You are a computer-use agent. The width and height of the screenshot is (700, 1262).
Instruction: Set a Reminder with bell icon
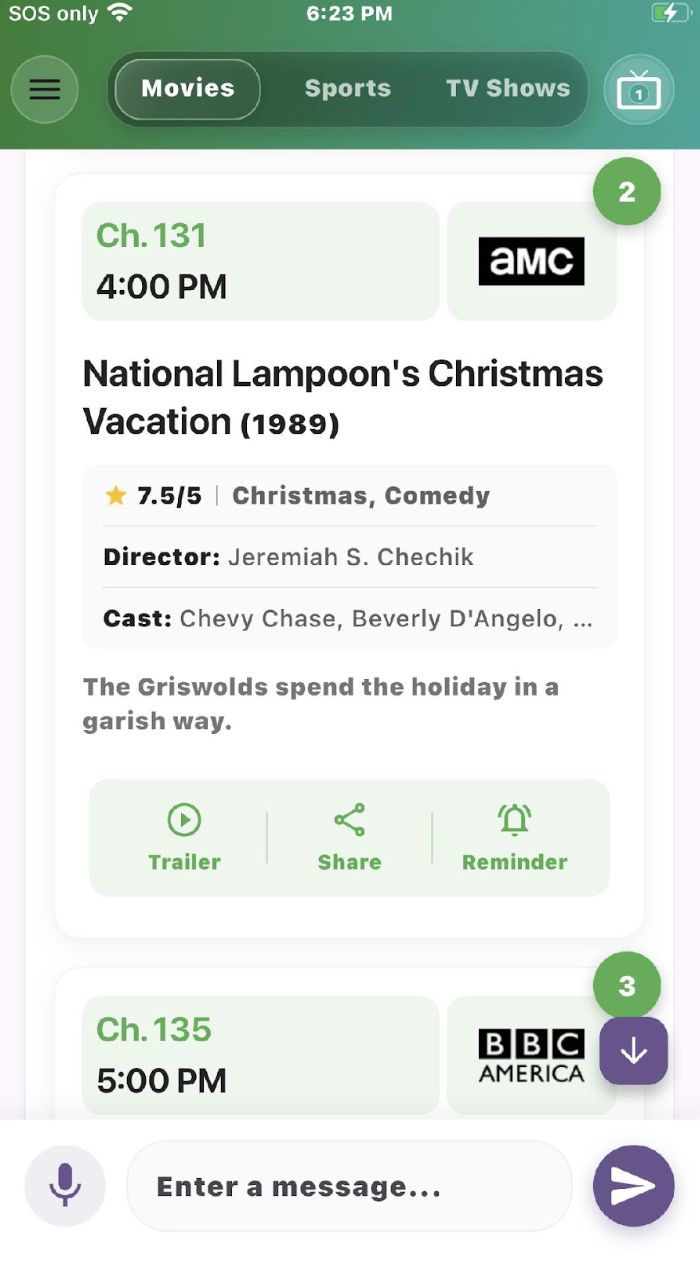pos(514,837)
